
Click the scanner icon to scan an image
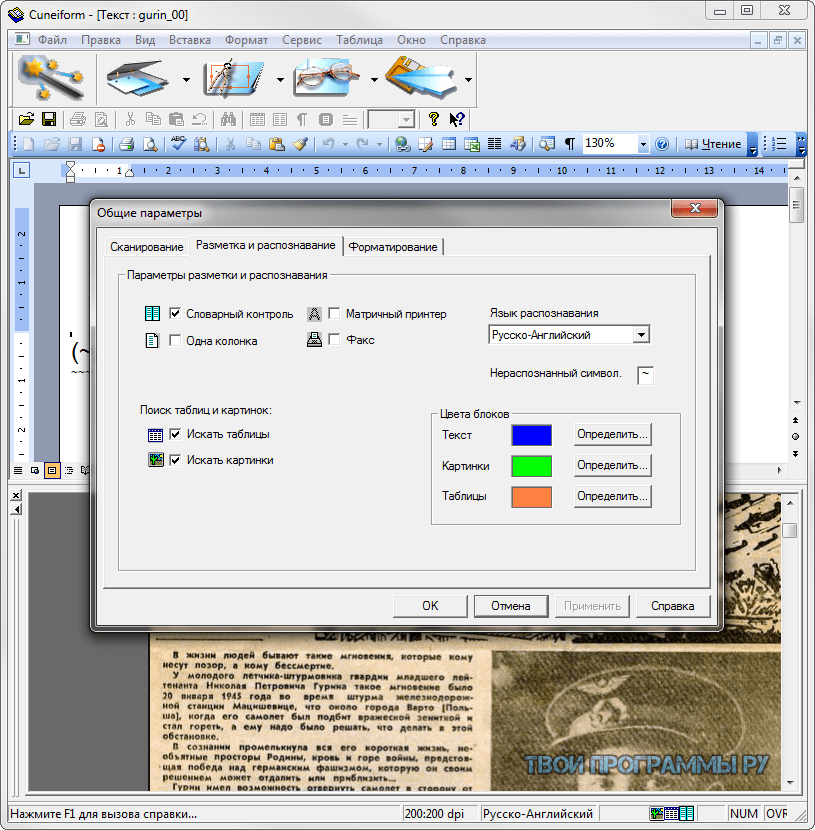coord(138,79)
